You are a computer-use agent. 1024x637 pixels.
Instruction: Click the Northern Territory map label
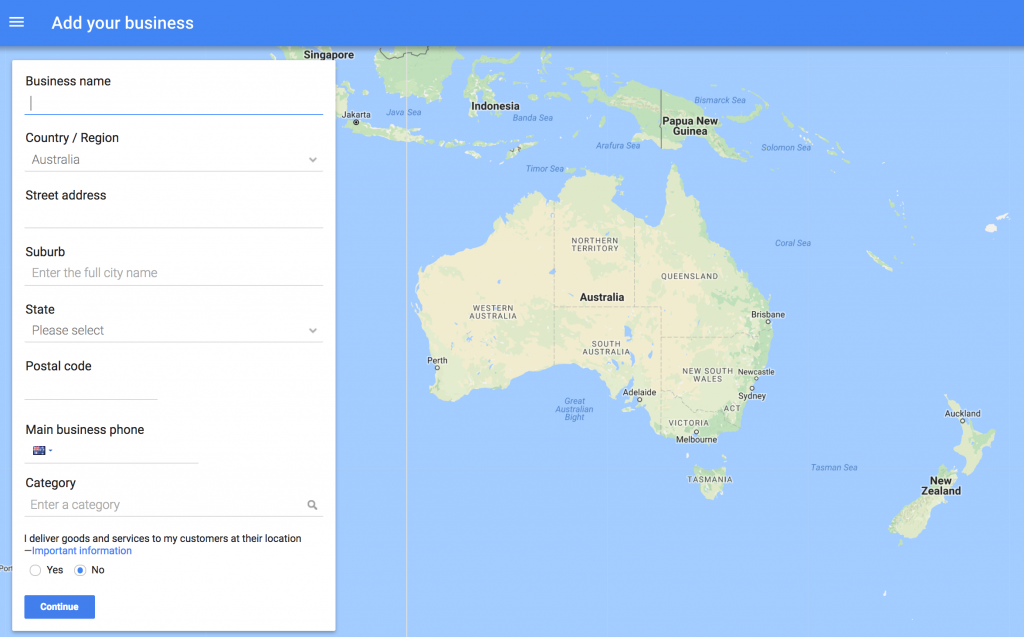(x=595, y=244)
